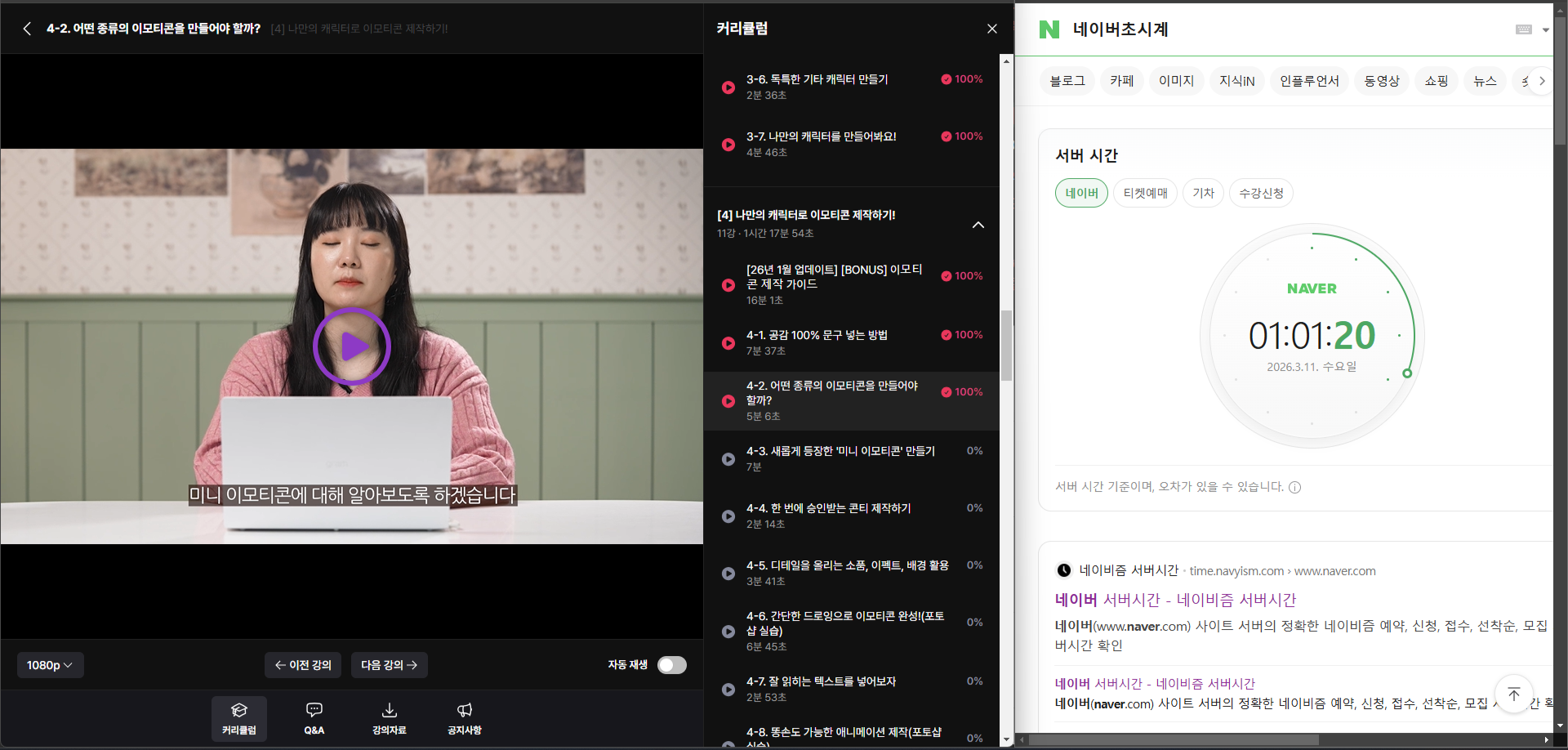
Task: Open the 1080p quality dropdown
Action: pyautogui.click(x=50, y=665)
